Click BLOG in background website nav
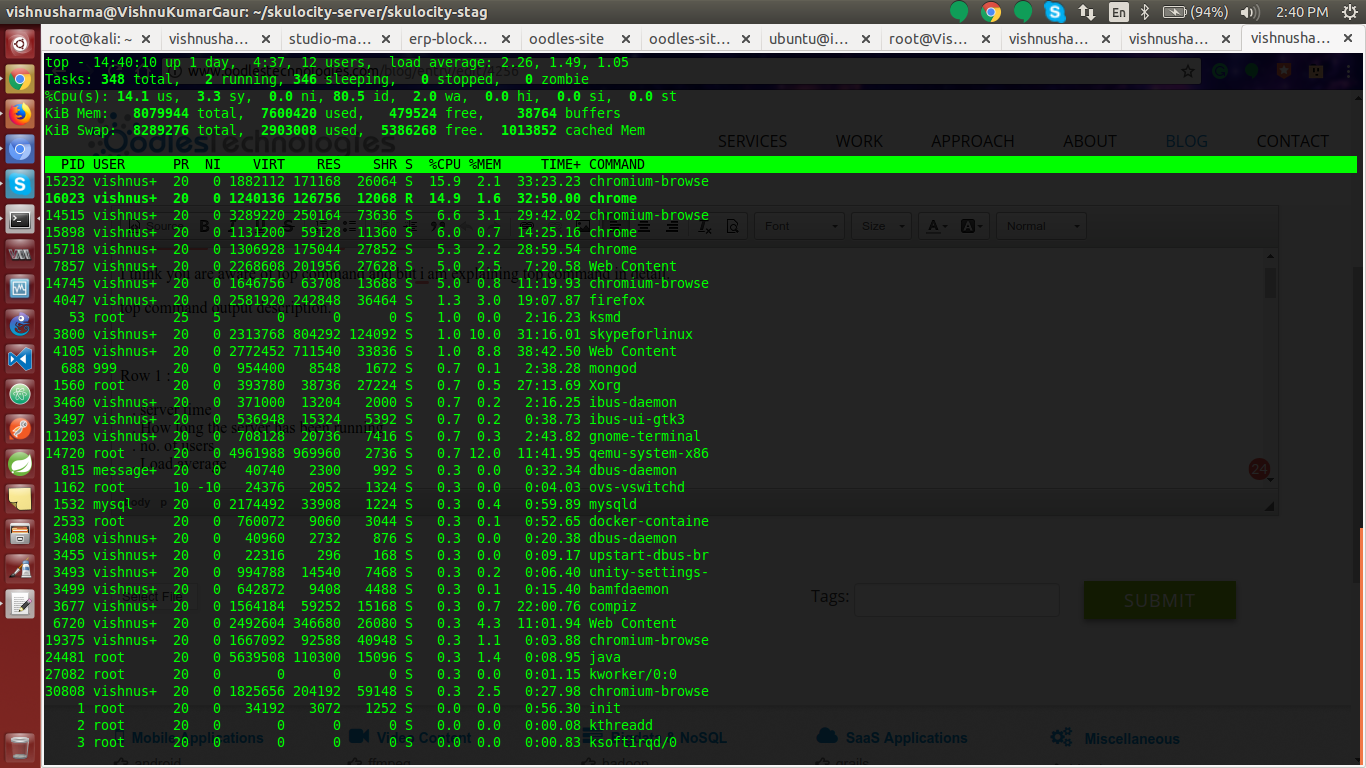This screenshot has height=768, width=1366. tap(1186, 141)
